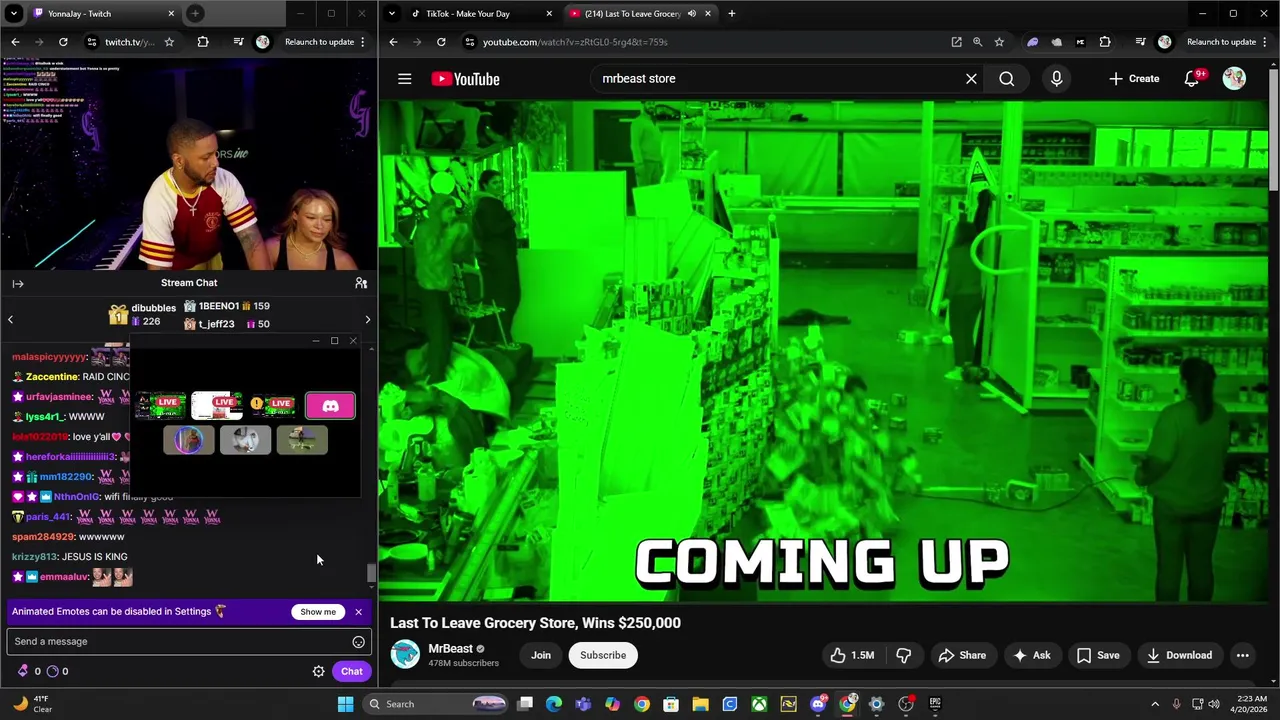Mute the YouTube tab via speaker icon
1280x720 pixels.
coord(691,14)
